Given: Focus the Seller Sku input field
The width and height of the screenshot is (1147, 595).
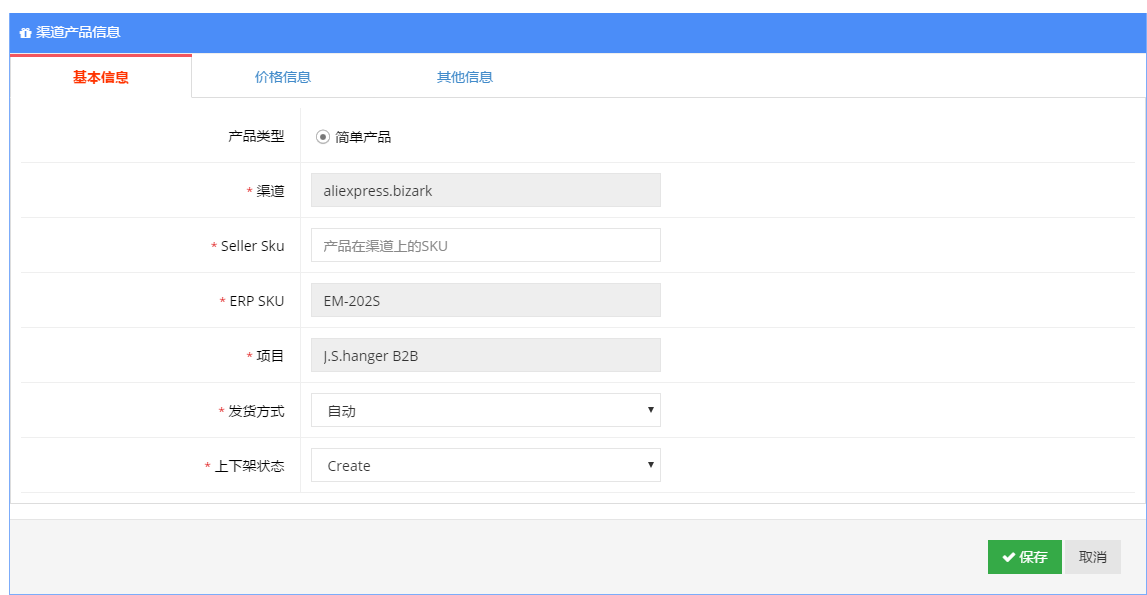Looking at the screenshot, I should coord(486,245).
